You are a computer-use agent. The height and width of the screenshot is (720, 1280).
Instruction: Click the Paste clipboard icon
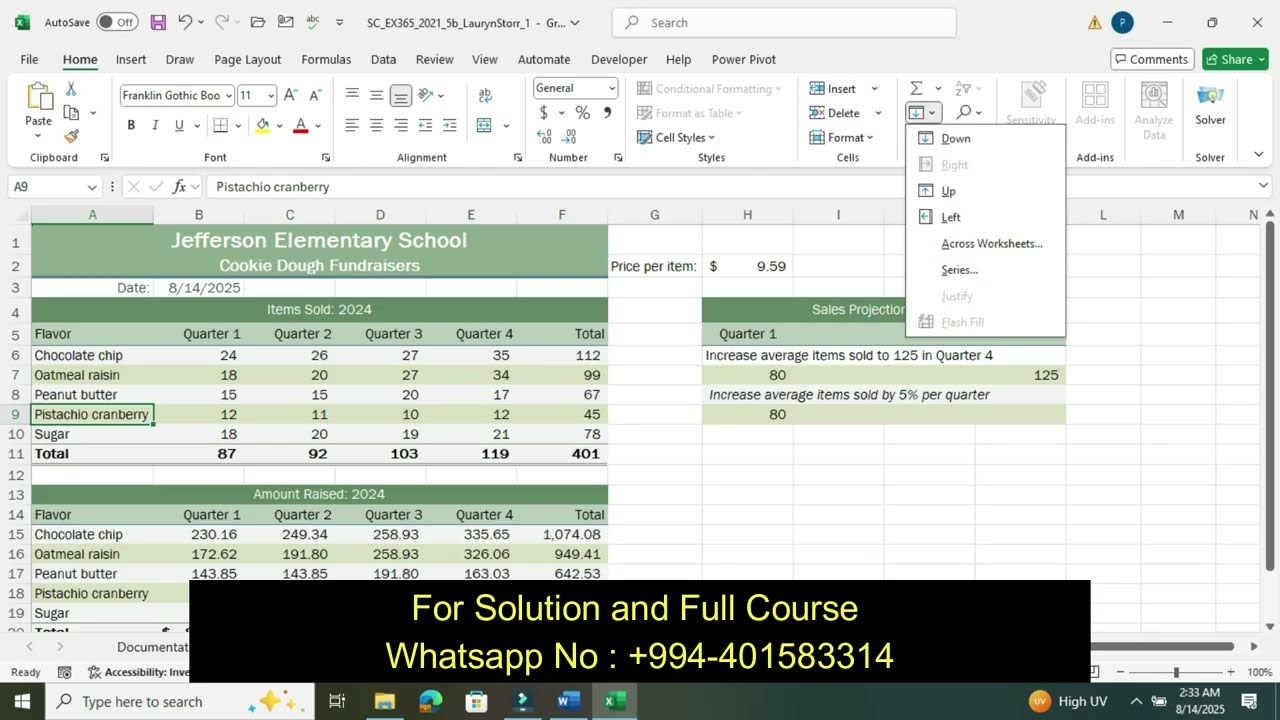tap(39, 97)
